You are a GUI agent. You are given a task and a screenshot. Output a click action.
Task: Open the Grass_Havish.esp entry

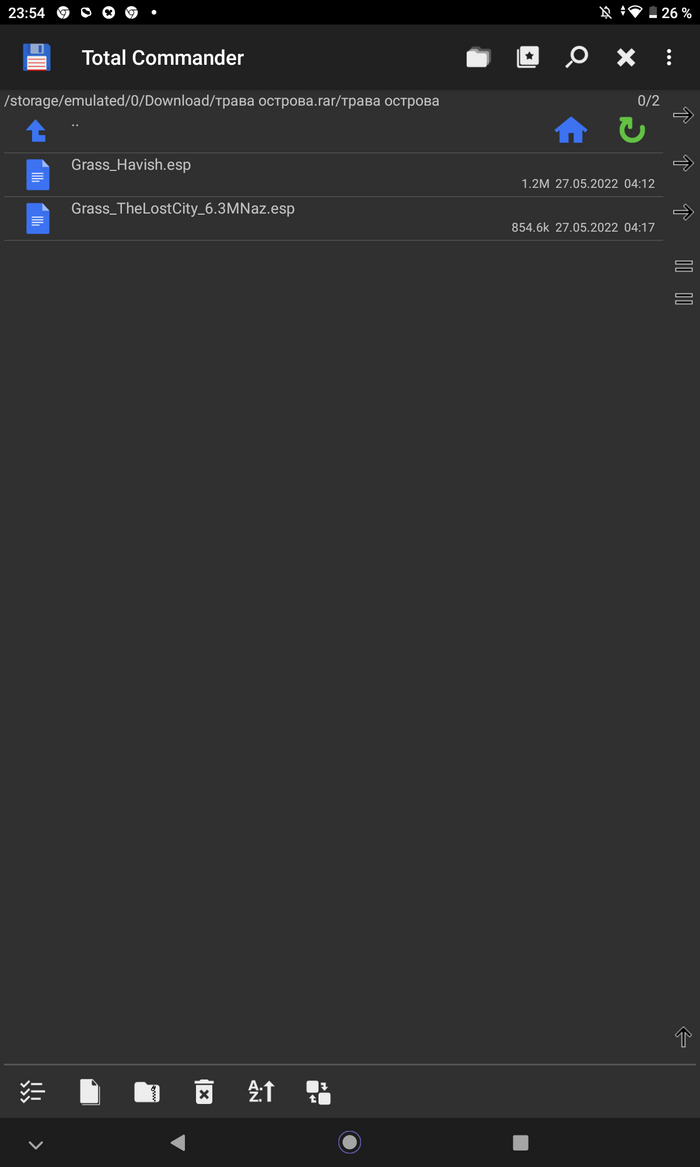tap(333, 175)
